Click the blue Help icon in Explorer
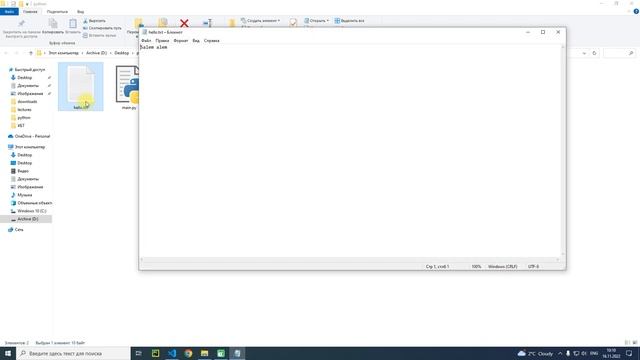 636,11
